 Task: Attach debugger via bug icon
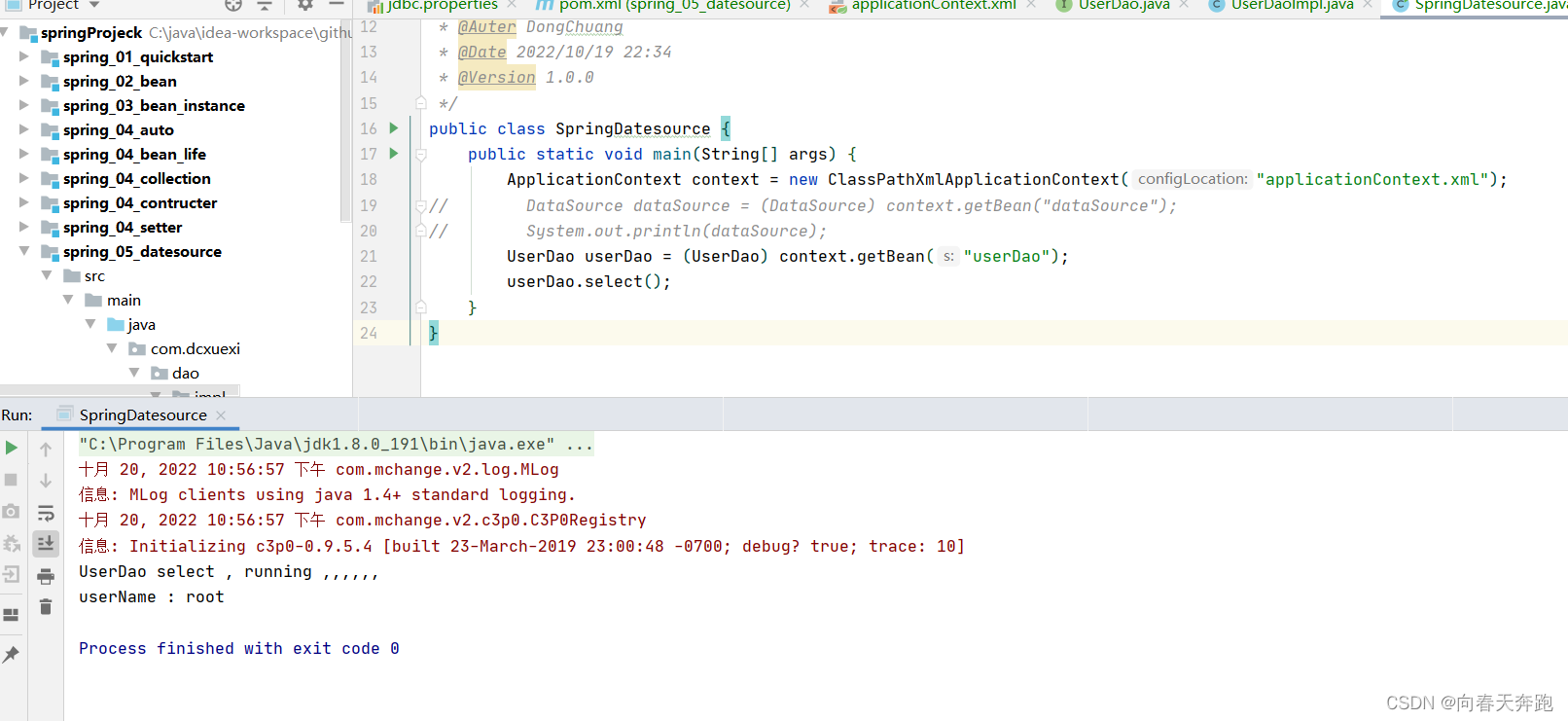pyautogui.click(x=11, y=543)
